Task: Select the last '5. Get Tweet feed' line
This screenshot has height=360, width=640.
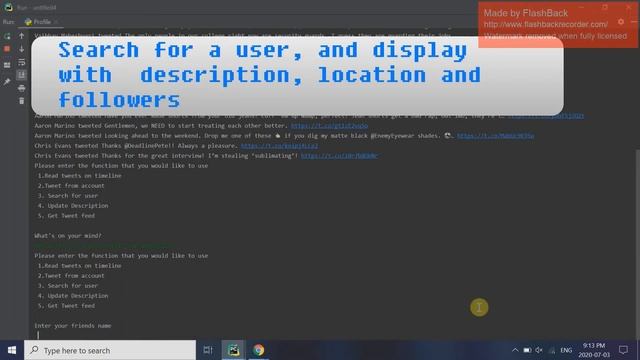Action: 66,306
